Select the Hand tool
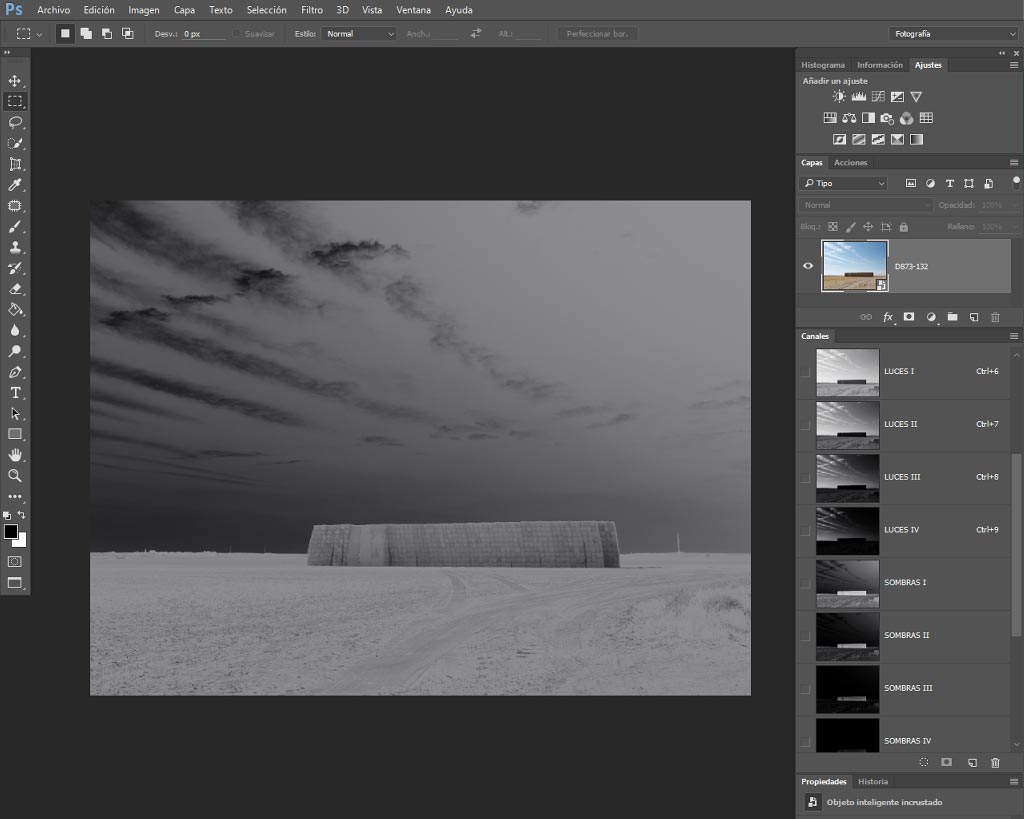 [x=14, y=455]
